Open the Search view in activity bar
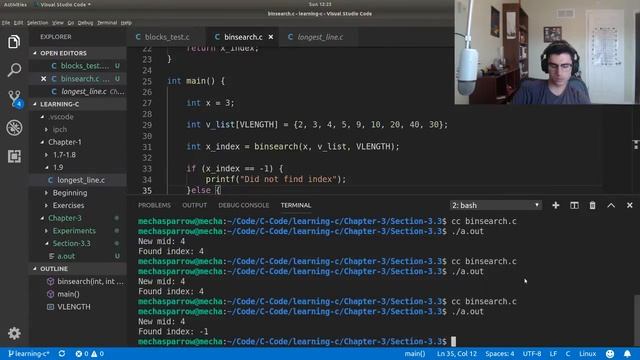This screenshot has height=360, width=640. click(14, 70)
